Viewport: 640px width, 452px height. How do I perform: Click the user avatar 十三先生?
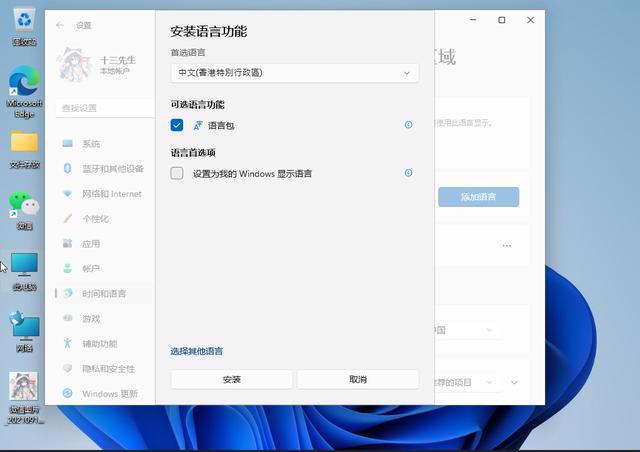point(73,65)
